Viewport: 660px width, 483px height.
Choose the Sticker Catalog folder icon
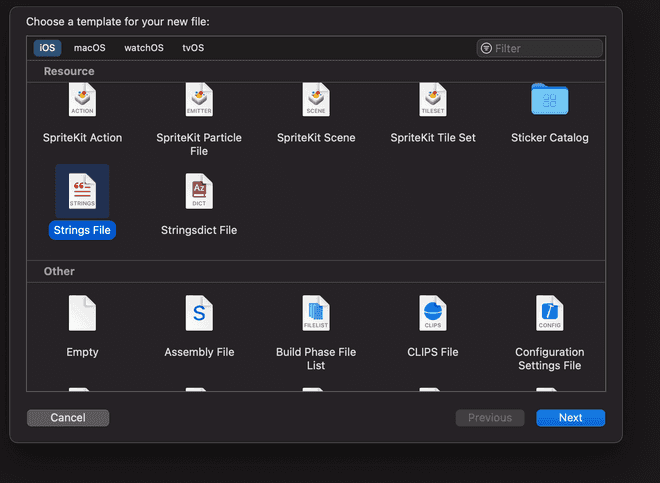[x=550, y=100]
